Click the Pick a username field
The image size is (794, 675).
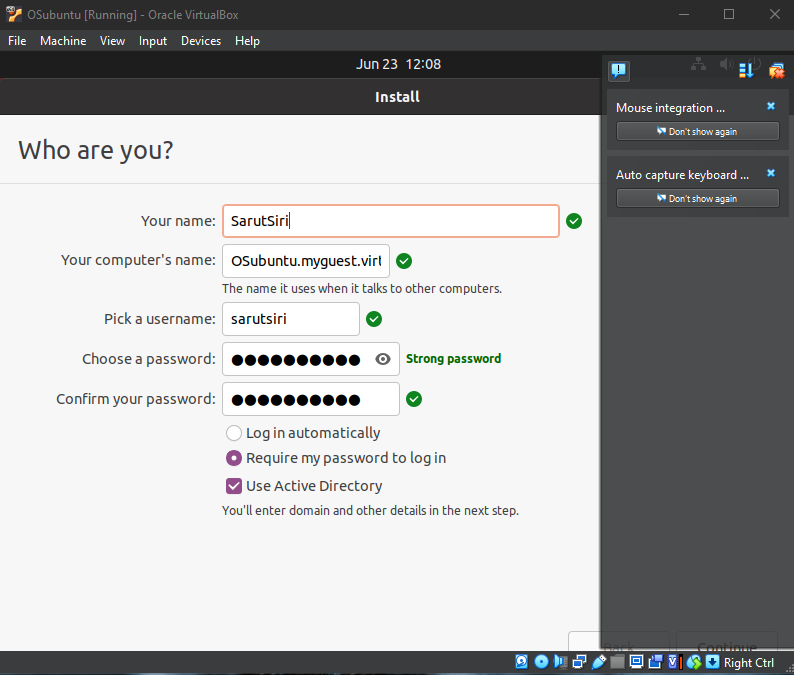pos(290,319)
